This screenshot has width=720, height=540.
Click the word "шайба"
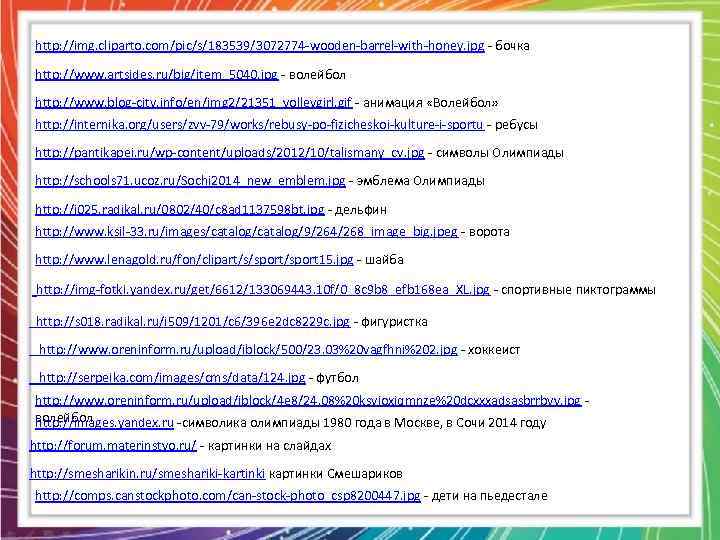pyautogui.click(x=384, y=259)
